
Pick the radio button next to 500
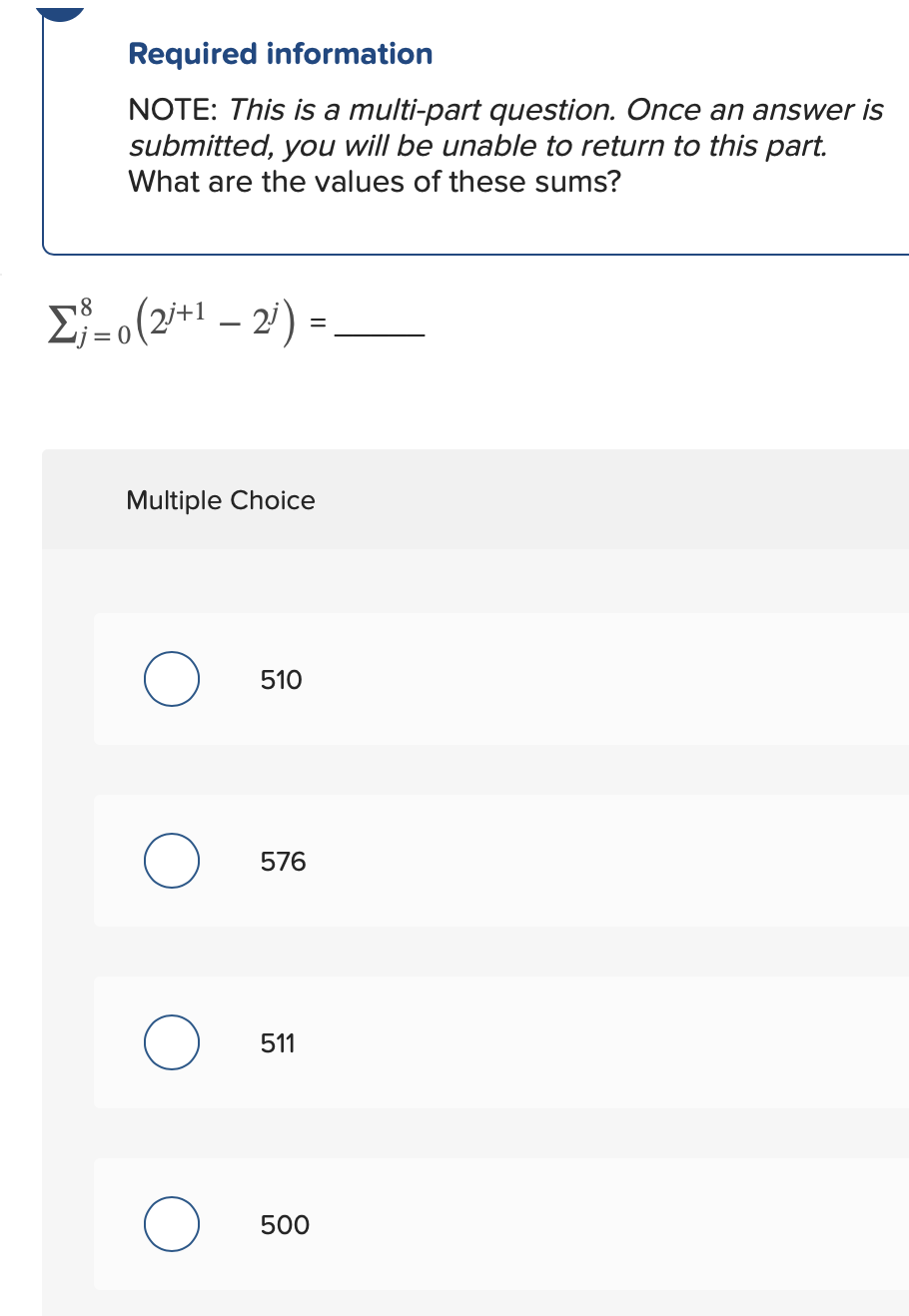(171, 1224)
